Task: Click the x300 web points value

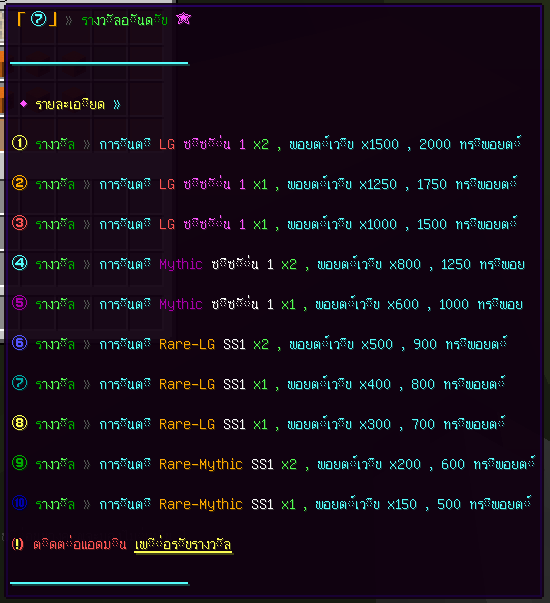Action: click(375, 425)
